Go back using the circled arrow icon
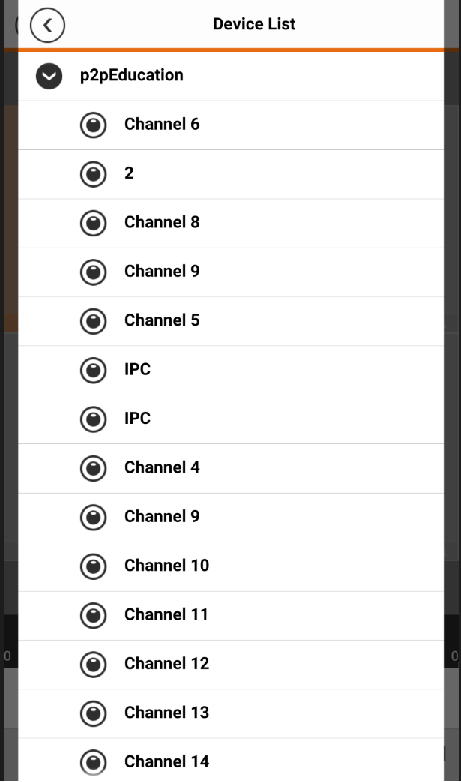The height and width of the screenshot is (782, 461). (47, 25)
